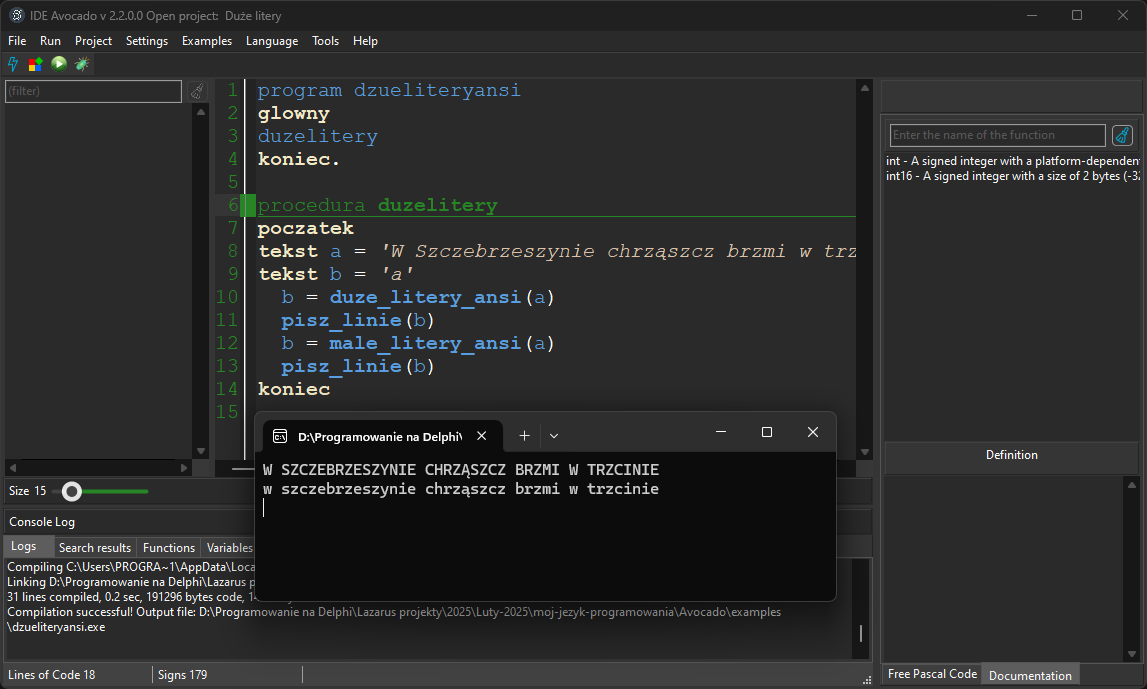Clear function search with blue broom icon
1147x689 pixels.
pos(1122,135)
